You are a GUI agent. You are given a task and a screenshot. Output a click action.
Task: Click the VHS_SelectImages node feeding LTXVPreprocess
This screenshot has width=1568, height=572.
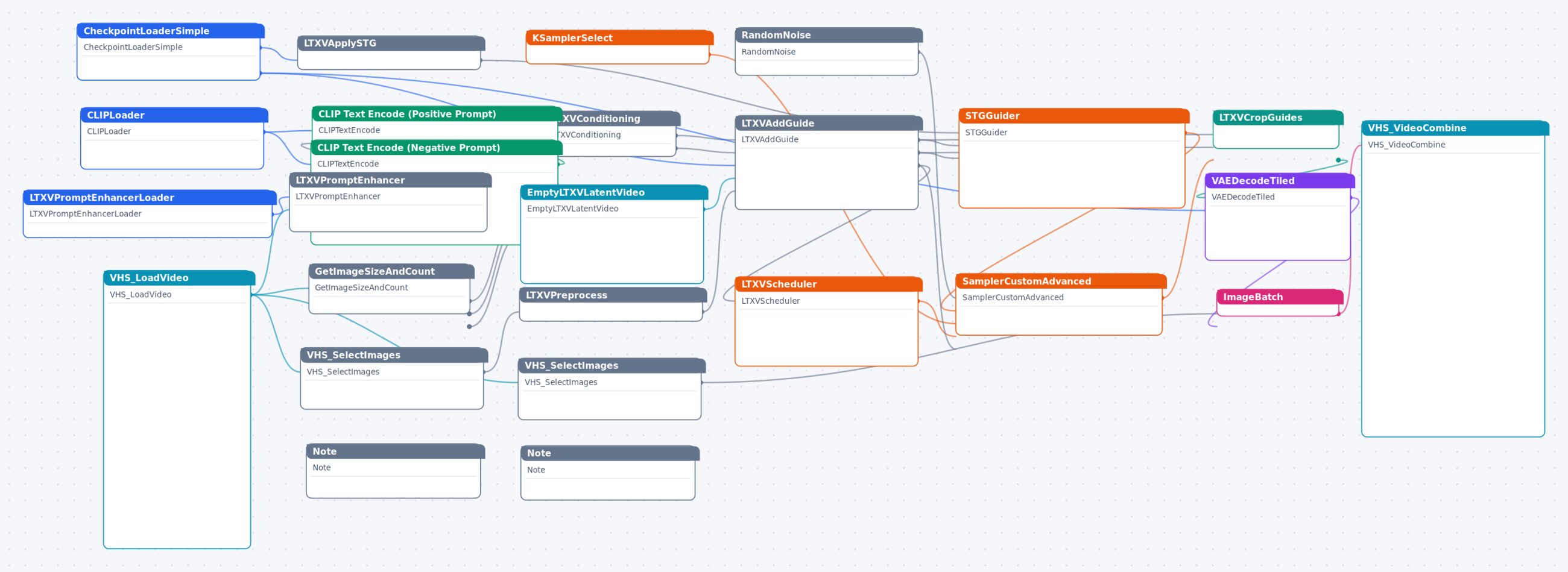point(394,356)
